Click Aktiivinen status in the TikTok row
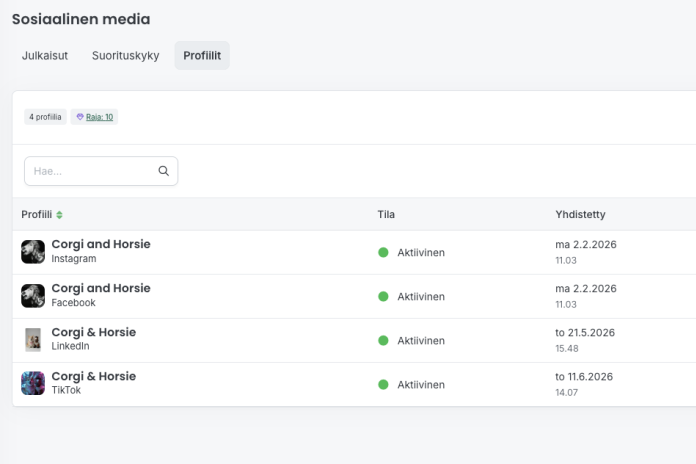 pos(421,385)
